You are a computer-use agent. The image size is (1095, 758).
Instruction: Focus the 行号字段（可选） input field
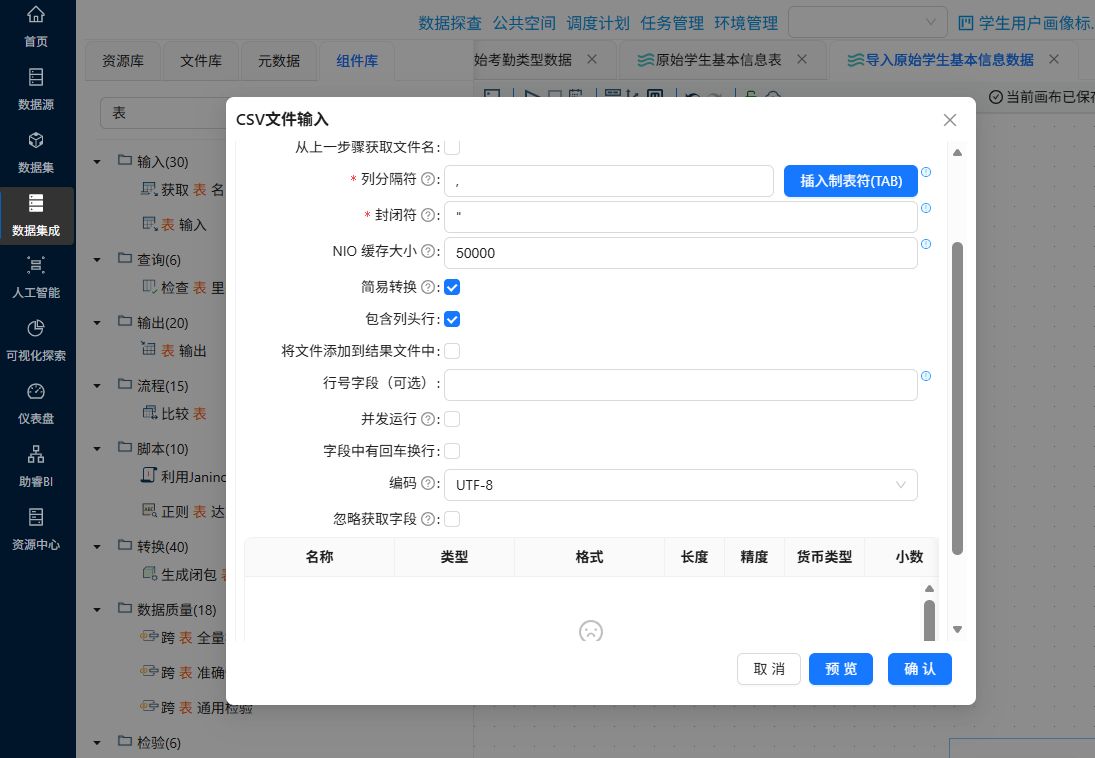(681, 385)
